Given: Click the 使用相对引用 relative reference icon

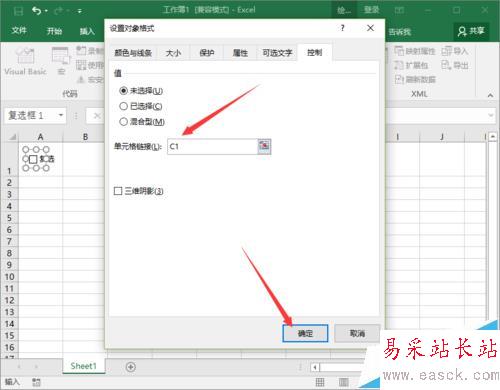Looking at the screenshot, I should point(81,65).
